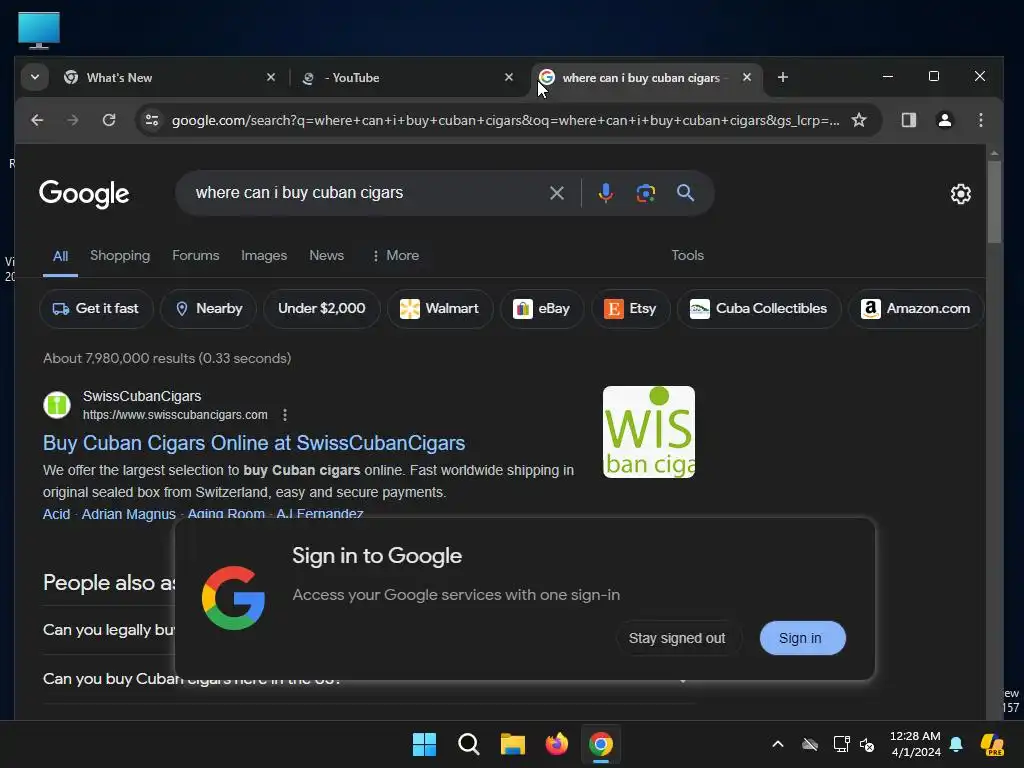This screenshot has width=1024, height=768.
Task: Apply the Get it fast filter
Action: (96, 308)
